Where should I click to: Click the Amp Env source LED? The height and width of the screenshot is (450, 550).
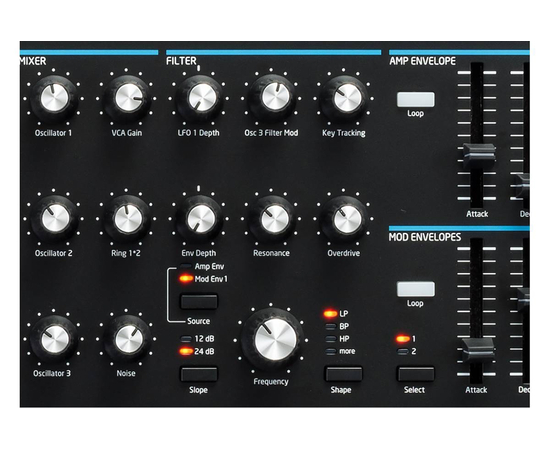tap(186, 267)
